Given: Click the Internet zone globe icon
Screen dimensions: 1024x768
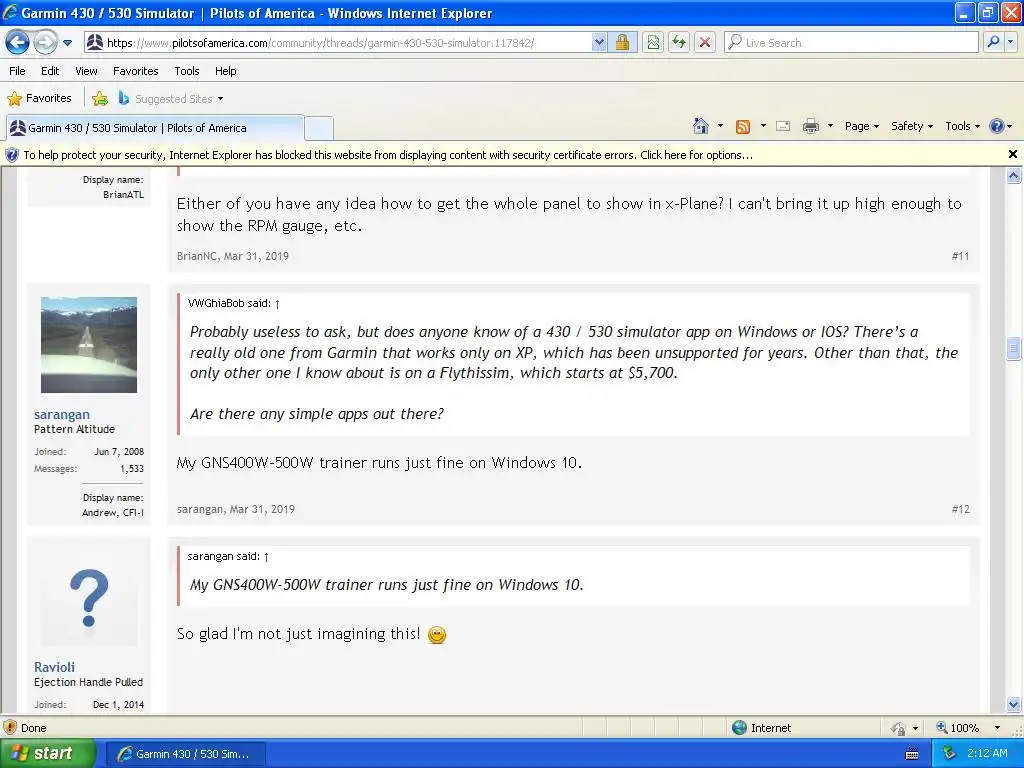Looking at the screenshot, I should coord(739,728).
